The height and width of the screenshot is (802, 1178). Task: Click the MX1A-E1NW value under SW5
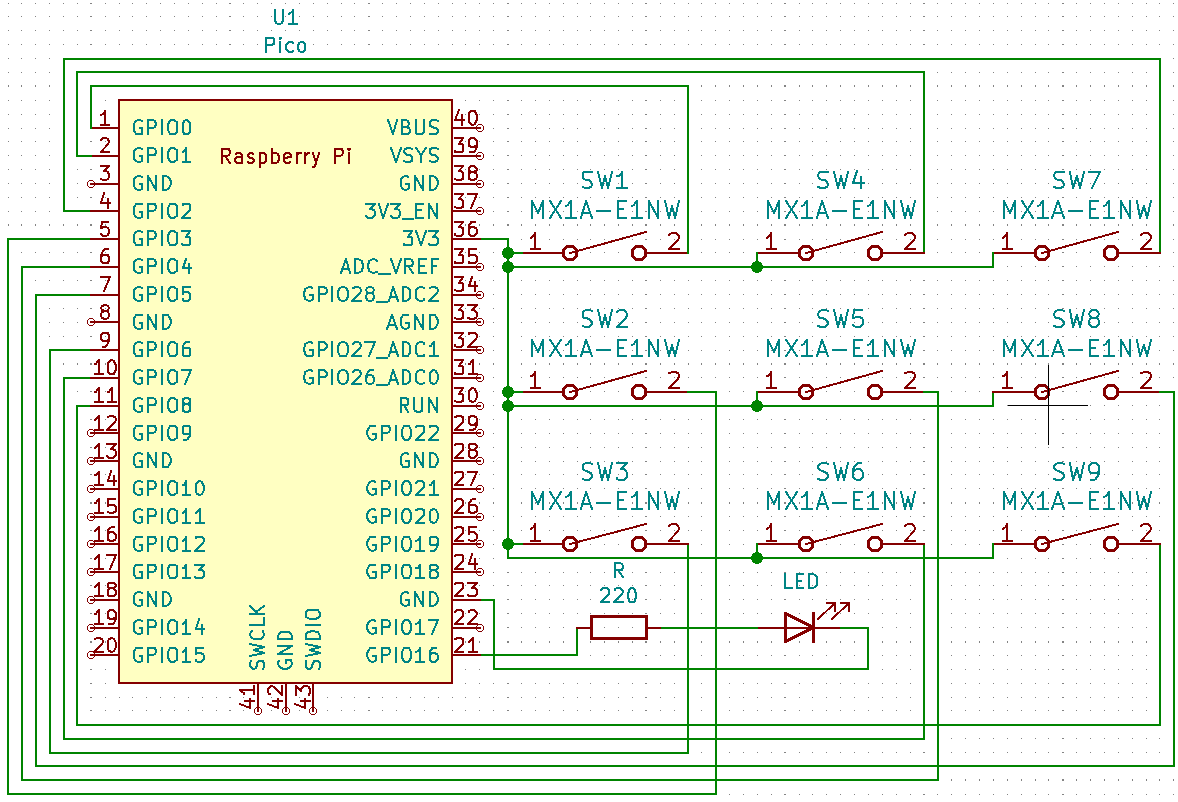coord(841,348)
